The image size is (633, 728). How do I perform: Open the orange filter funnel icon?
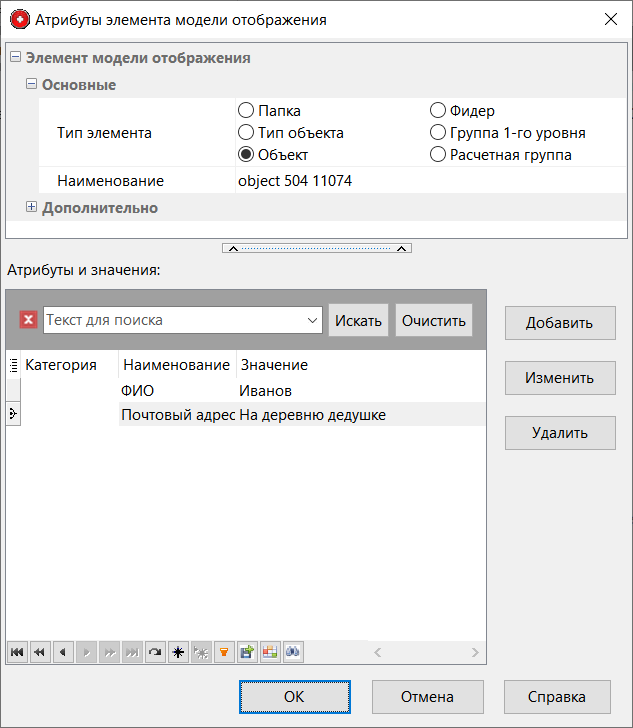(x=224, y=652)
